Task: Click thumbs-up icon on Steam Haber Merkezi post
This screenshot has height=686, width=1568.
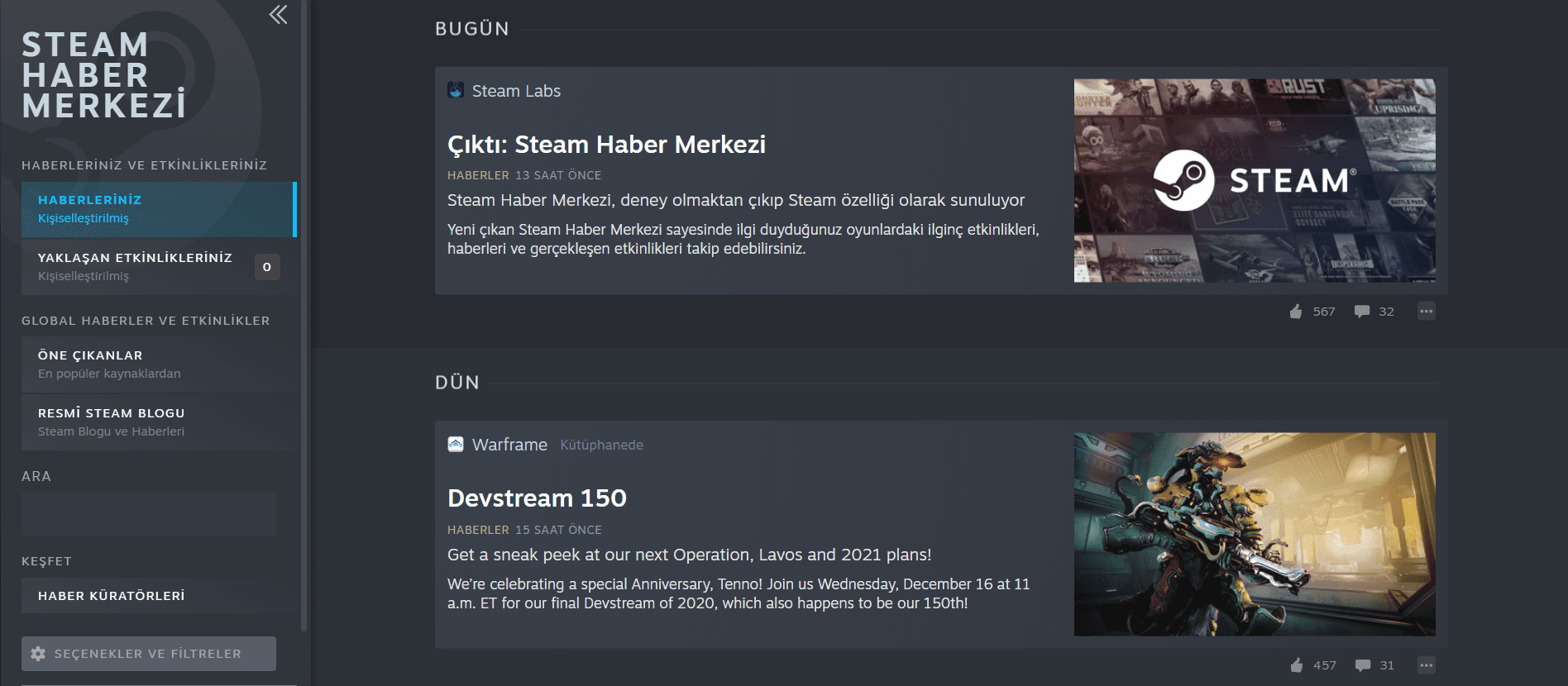Action: coord(1296,312)
